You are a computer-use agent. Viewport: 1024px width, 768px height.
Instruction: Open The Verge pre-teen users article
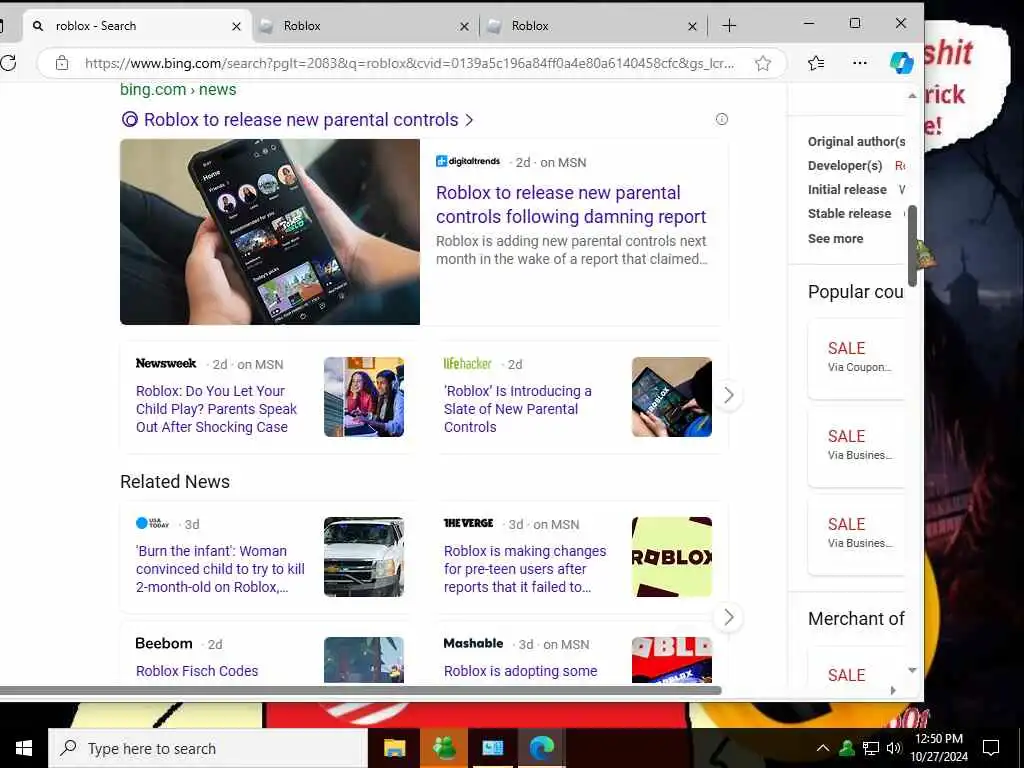(x=525, y=569)
